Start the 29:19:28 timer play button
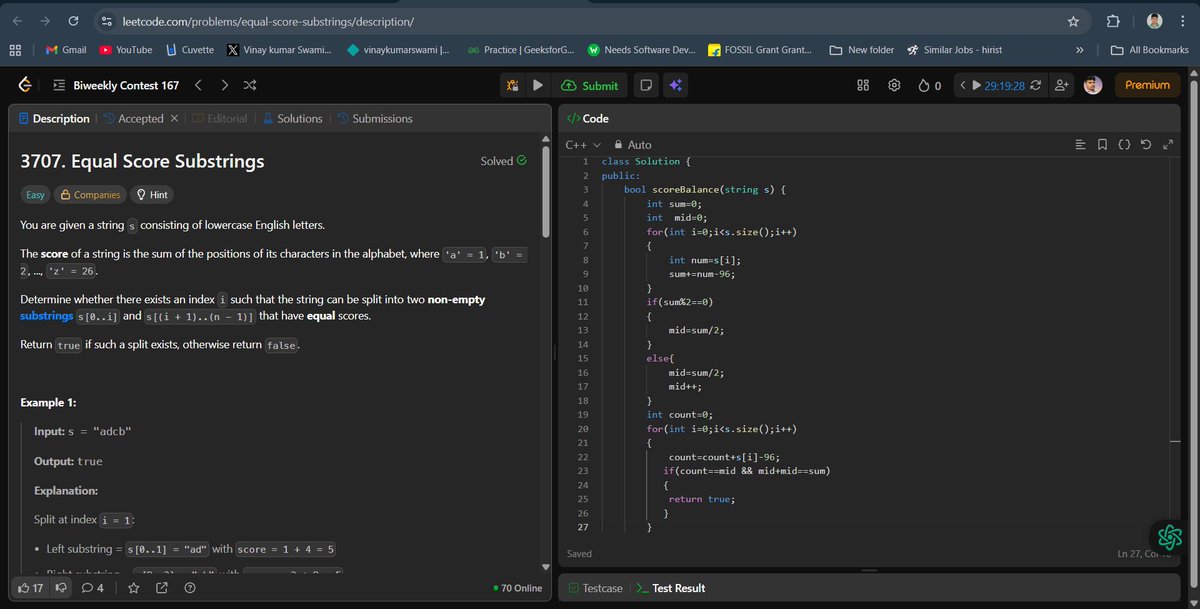 click(x=978, y=86)
